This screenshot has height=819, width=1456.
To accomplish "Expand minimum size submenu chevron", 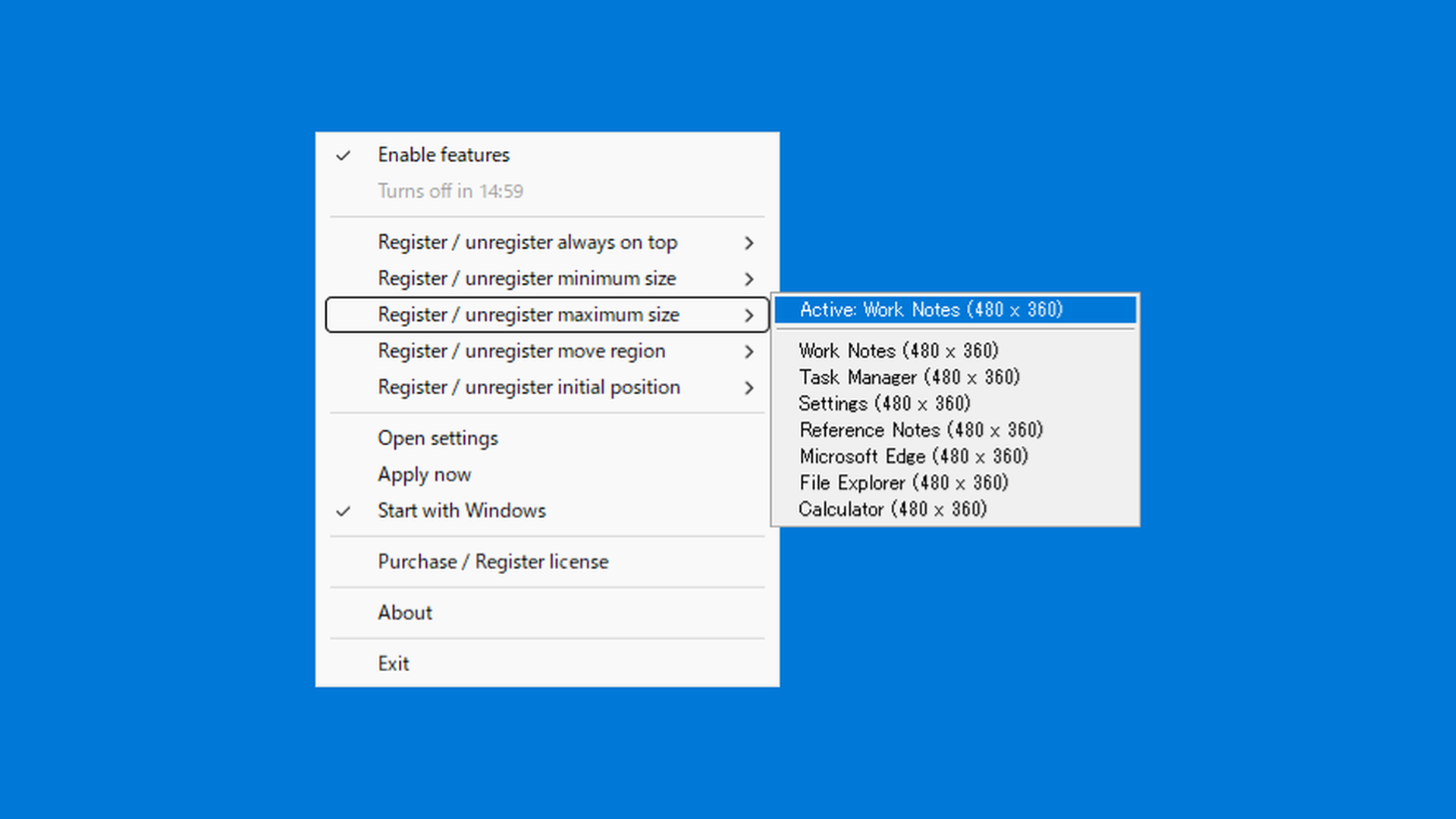I will pyautogui.click(x=749, y=279).
